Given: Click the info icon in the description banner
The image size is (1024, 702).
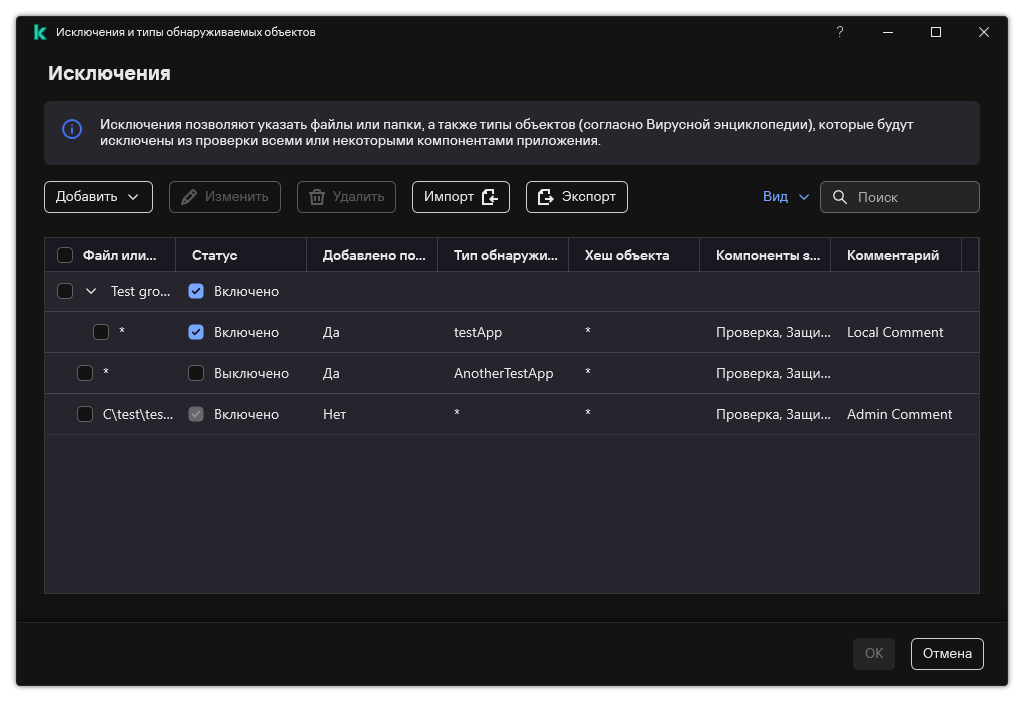Looking at the screenshot, I should [72, 129].
